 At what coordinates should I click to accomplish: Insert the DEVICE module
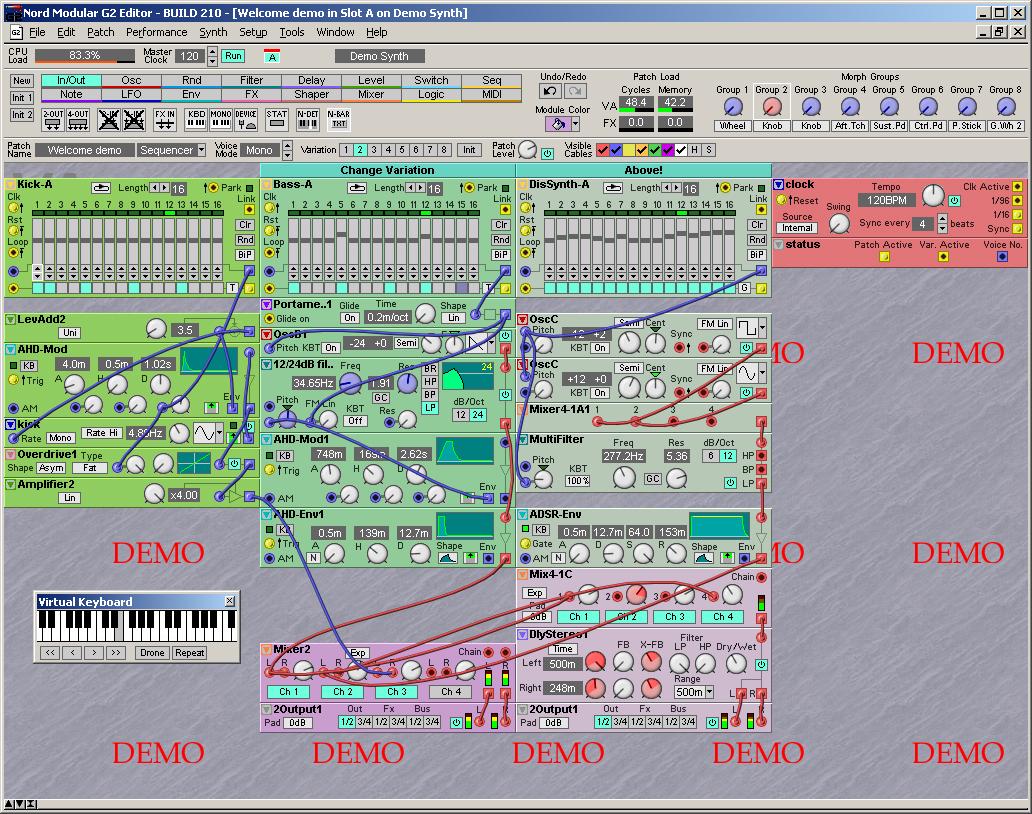(x=246, y=119)
